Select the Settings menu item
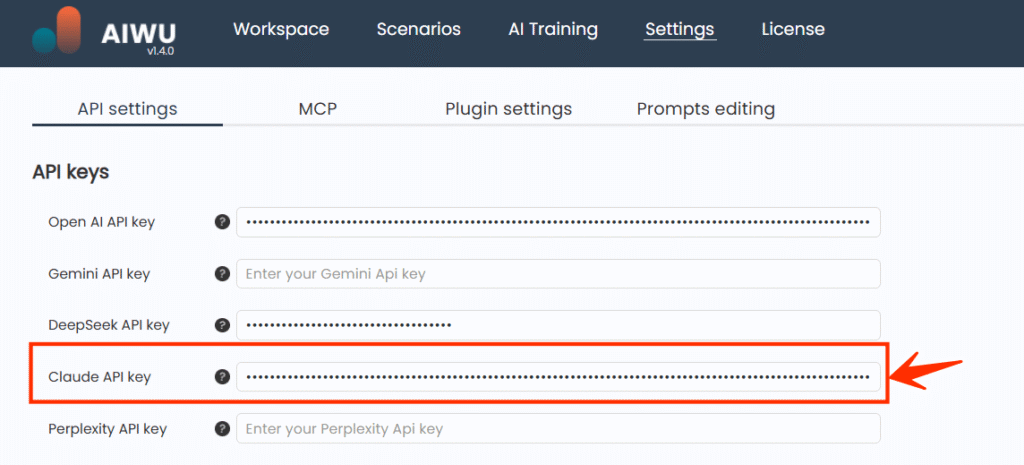This screenshot has height=465, width=1024. tap(680, 29)
